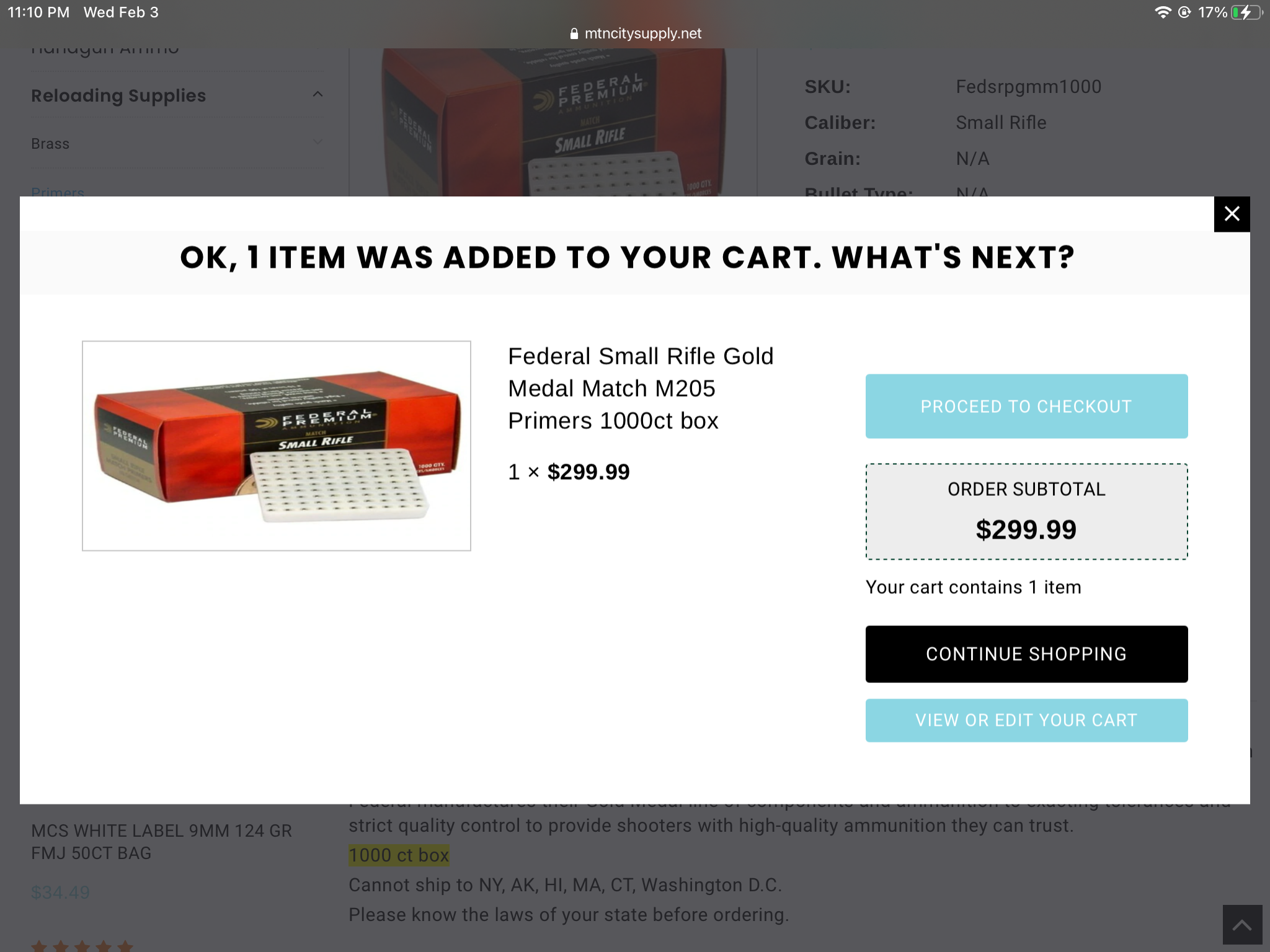Tap the padlock icon beside the URL
This screenshot has height=952, width=1270.
574,34
